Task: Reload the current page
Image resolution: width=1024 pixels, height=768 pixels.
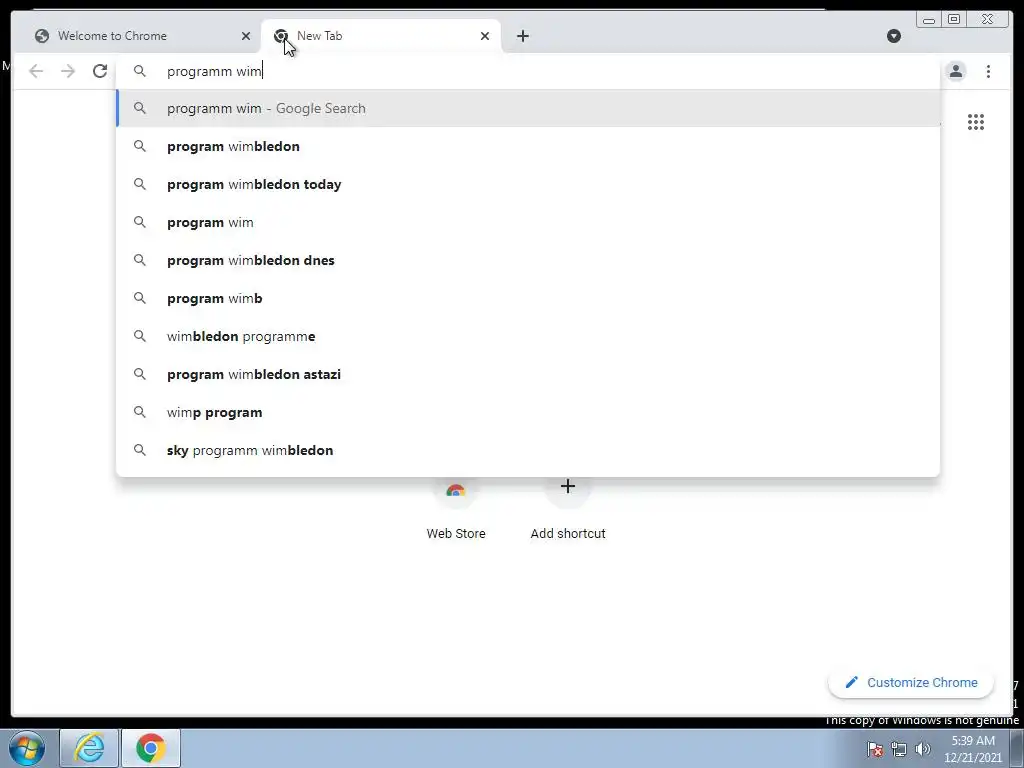Action: click(x=100, y=71)
